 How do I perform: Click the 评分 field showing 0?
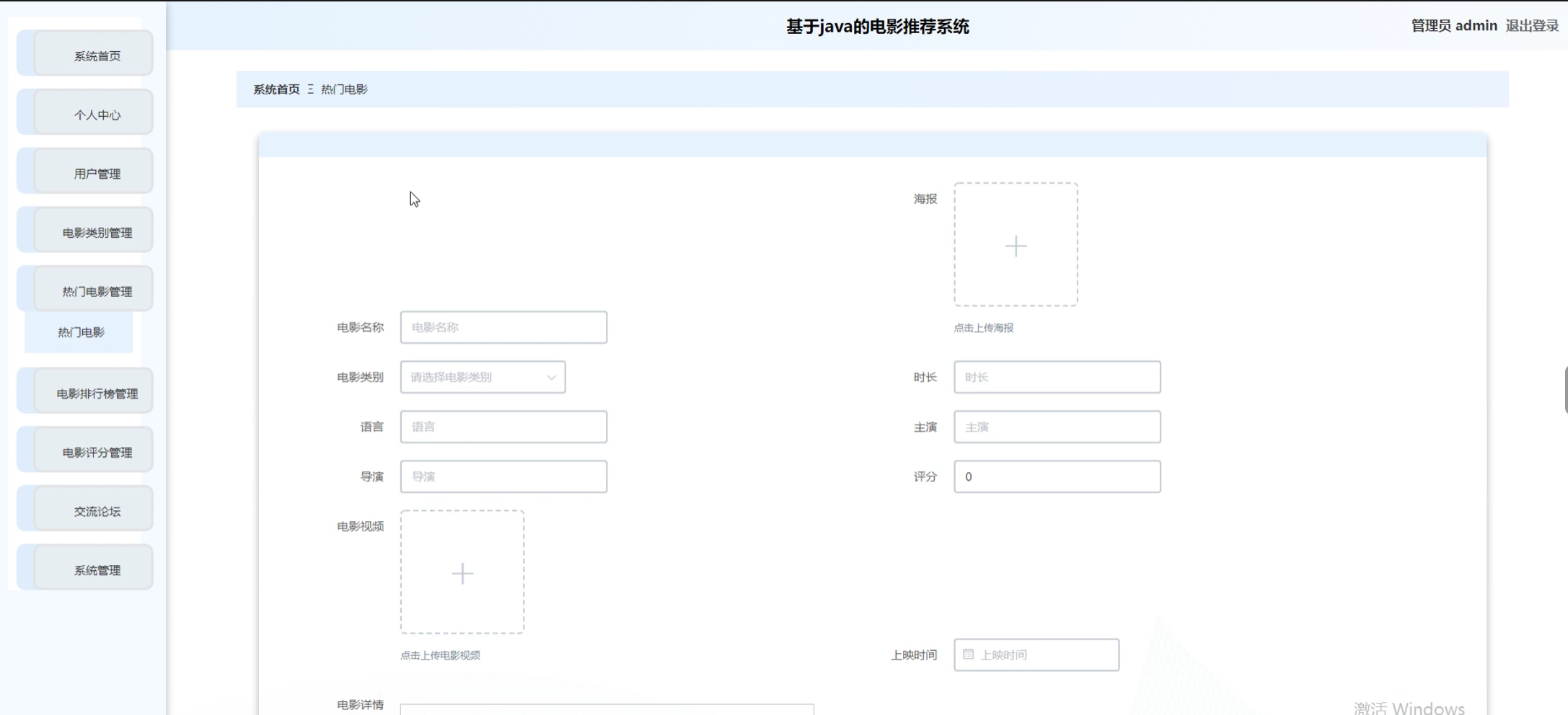point(1057,476)
